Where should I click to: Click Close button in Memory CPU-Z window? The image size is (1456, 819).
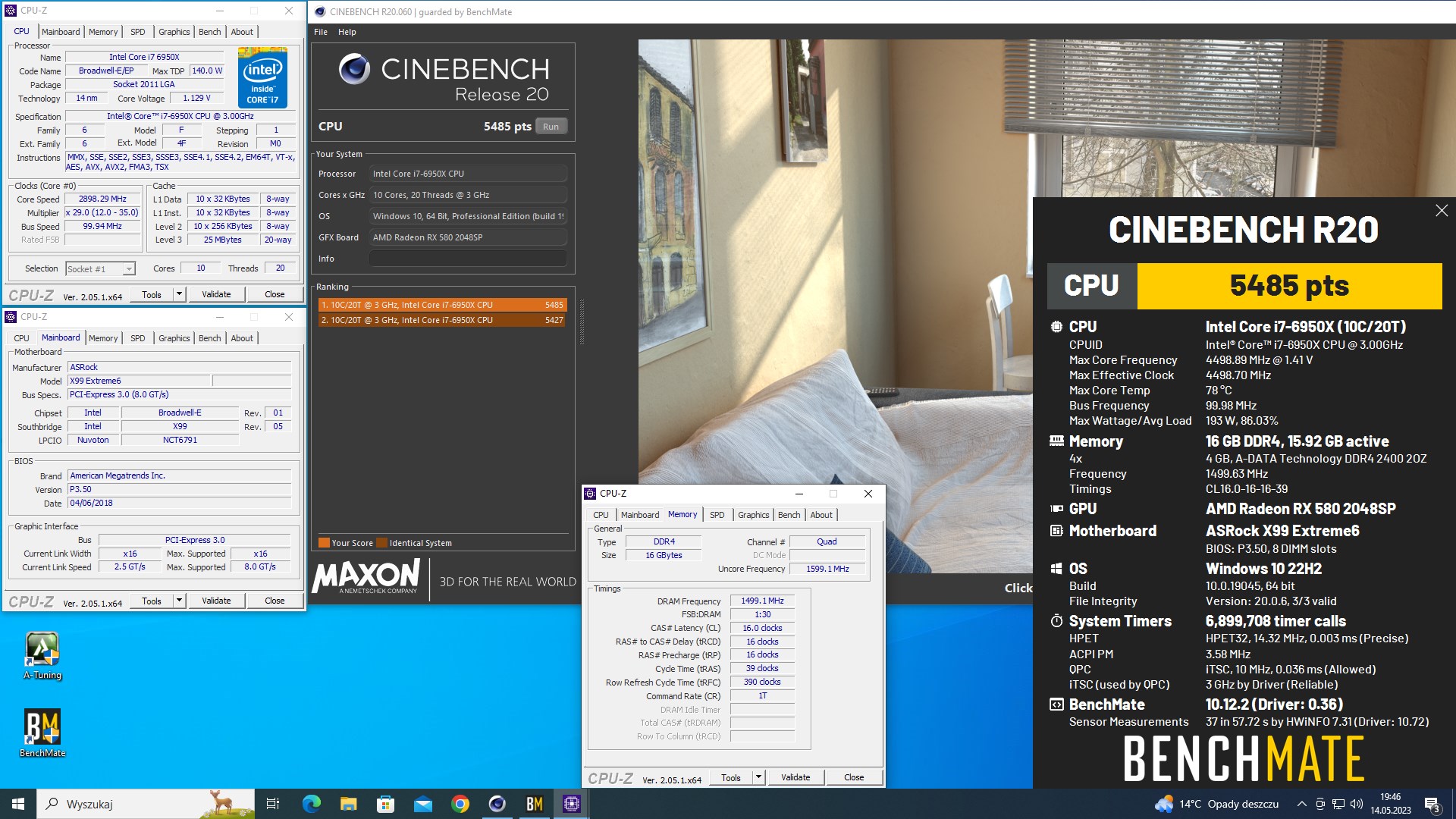[854, 777]
